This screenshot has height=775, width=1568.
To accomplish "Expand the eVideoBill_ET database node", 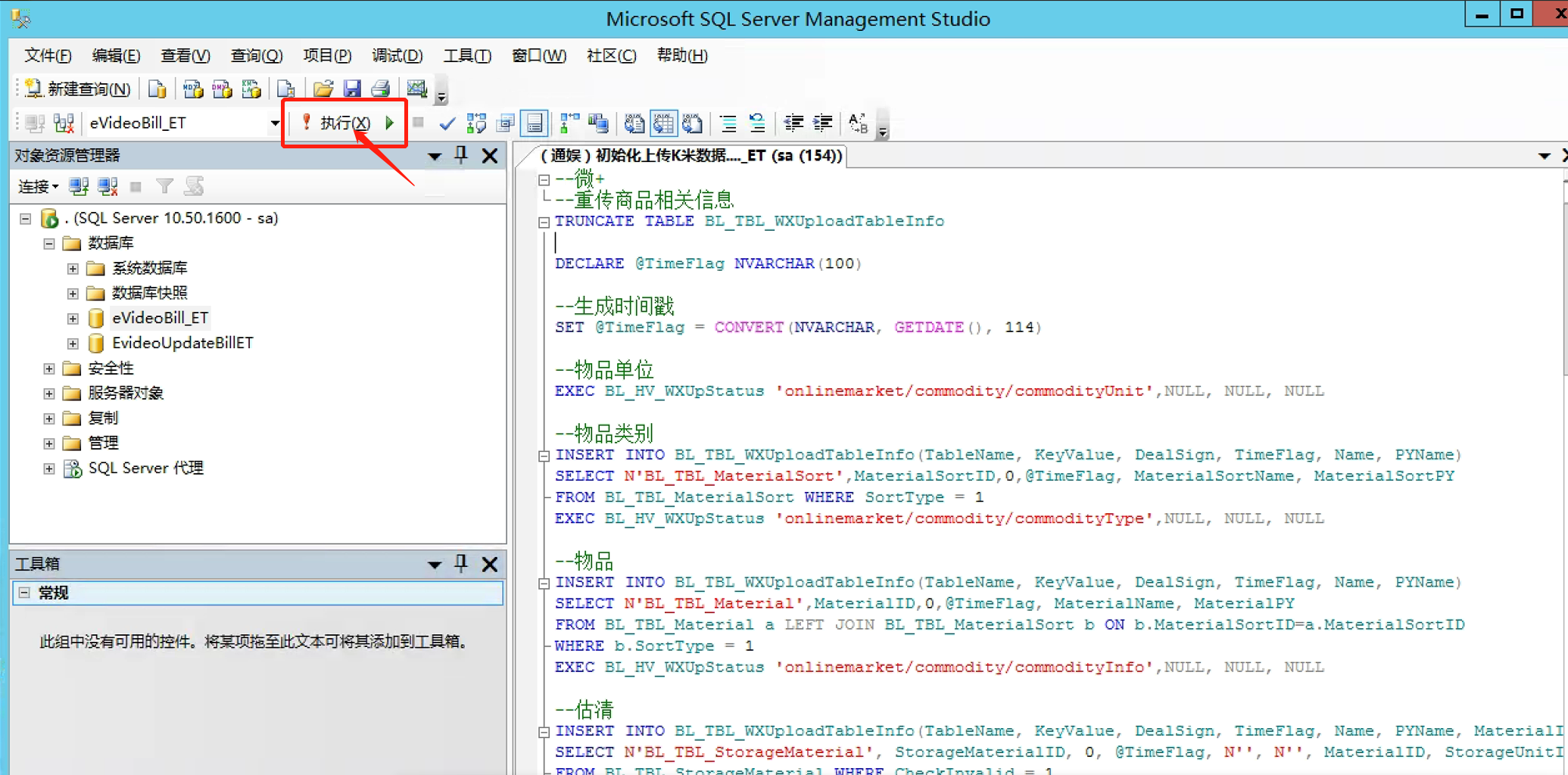I will coord(73,319).
